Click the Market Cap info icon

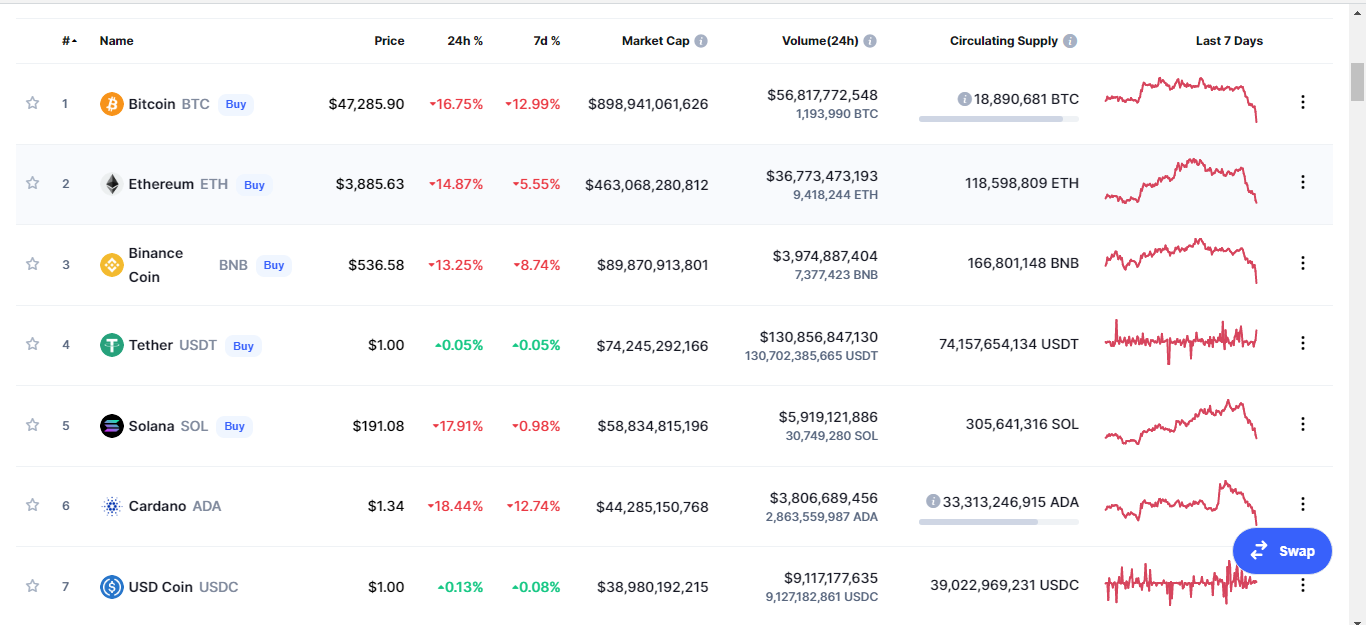click(x=701, y=41)
